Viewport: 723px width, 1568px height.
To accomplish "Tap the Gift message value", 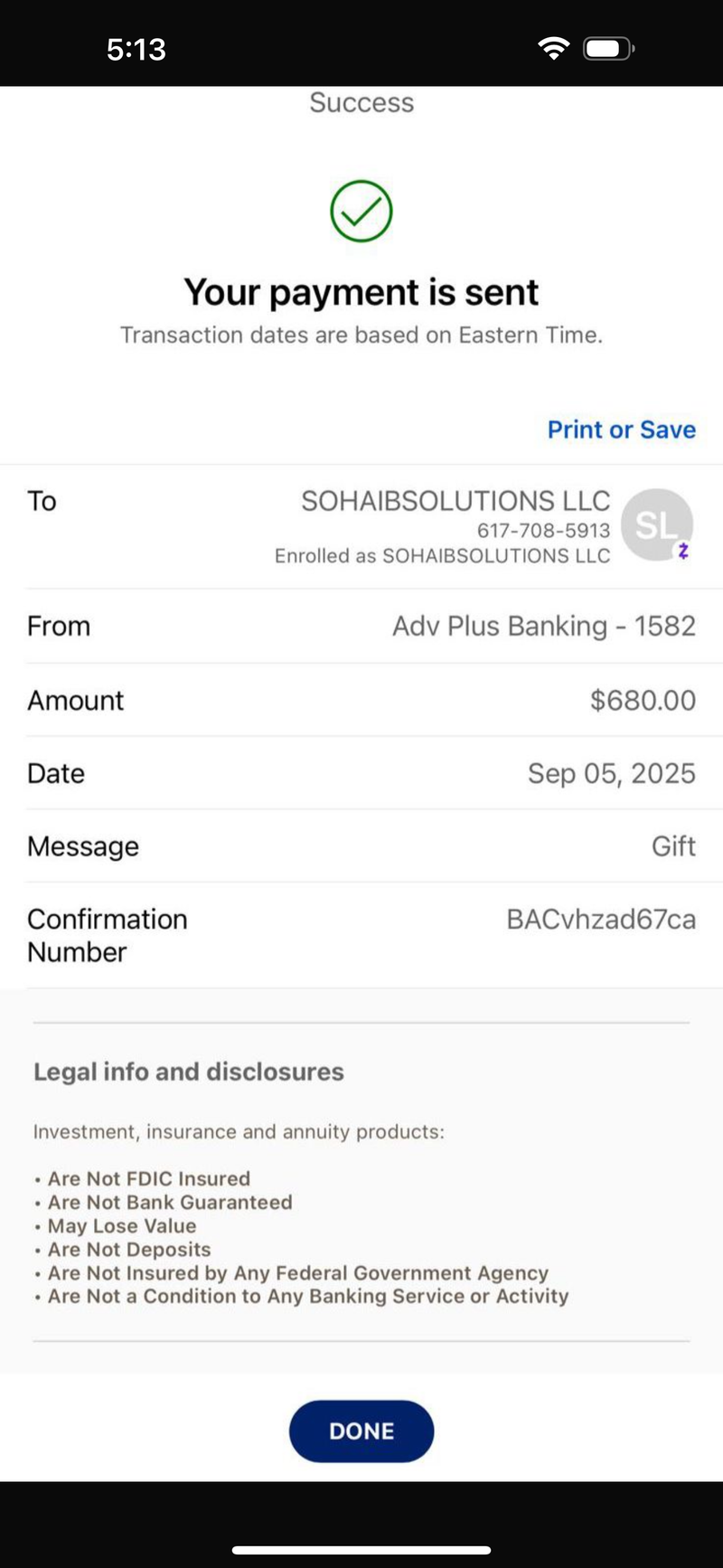I will pos(674,846).
